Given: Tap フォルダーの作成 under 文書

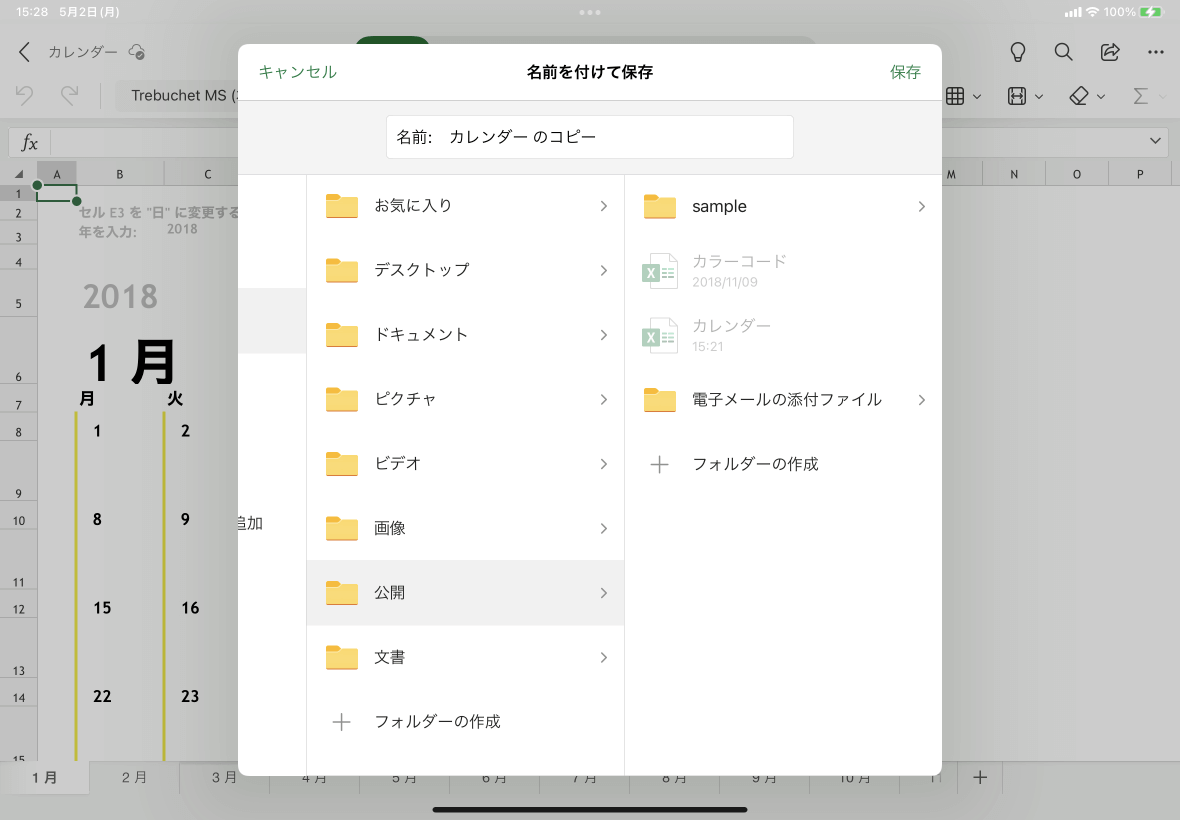Looking at the screenshot, I should coord(437,722).
